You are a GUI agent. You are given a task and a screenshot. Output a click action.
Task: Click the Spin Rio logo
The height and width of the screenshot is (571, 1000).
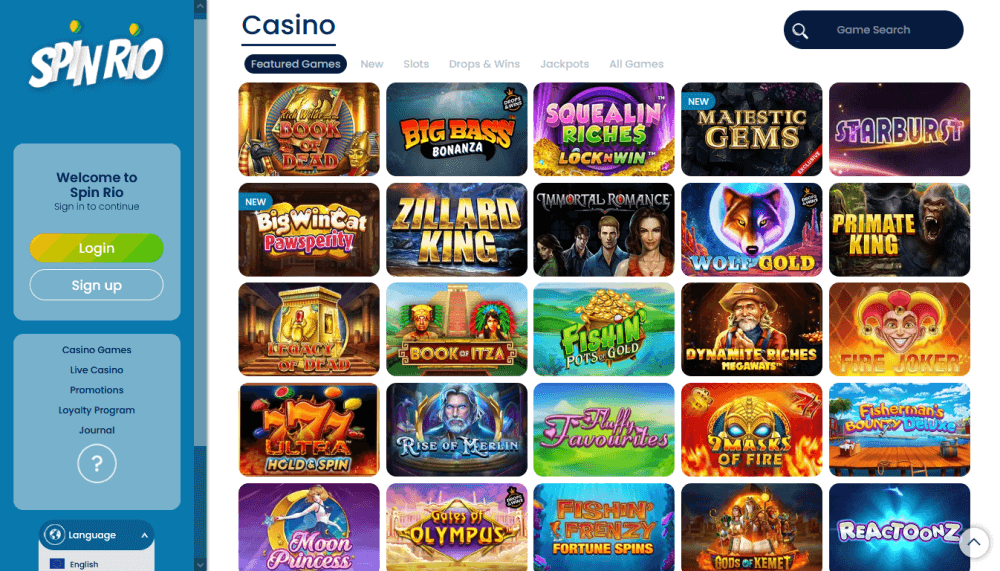click(96, 54)
